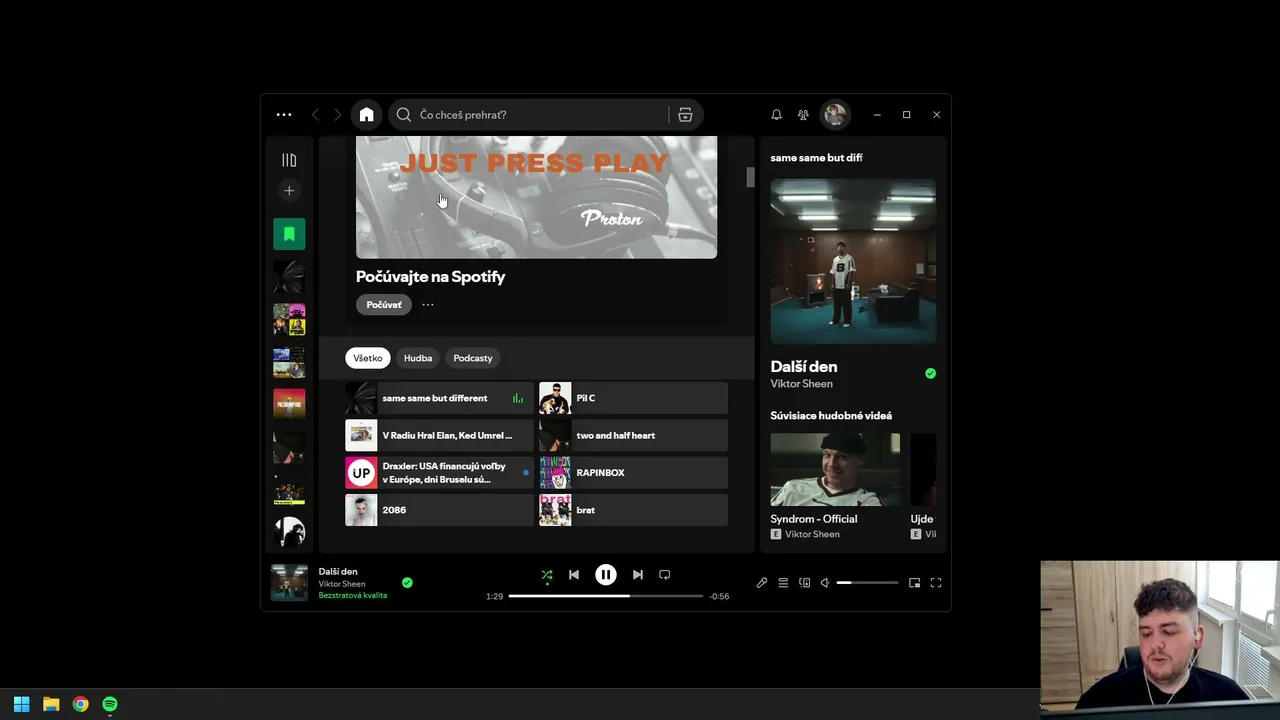The height and width of the screenshot is (720, 1280).
Task: Enter full screen player view
Action: point(936,583)
